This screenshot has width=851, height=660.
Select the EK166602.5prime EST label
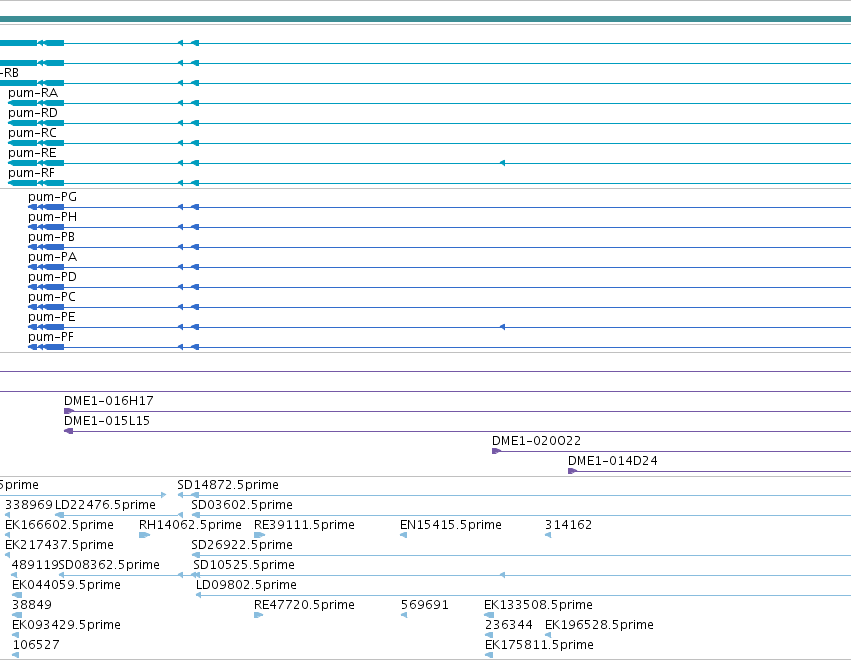pyautogui.click(x=59, y=525)
